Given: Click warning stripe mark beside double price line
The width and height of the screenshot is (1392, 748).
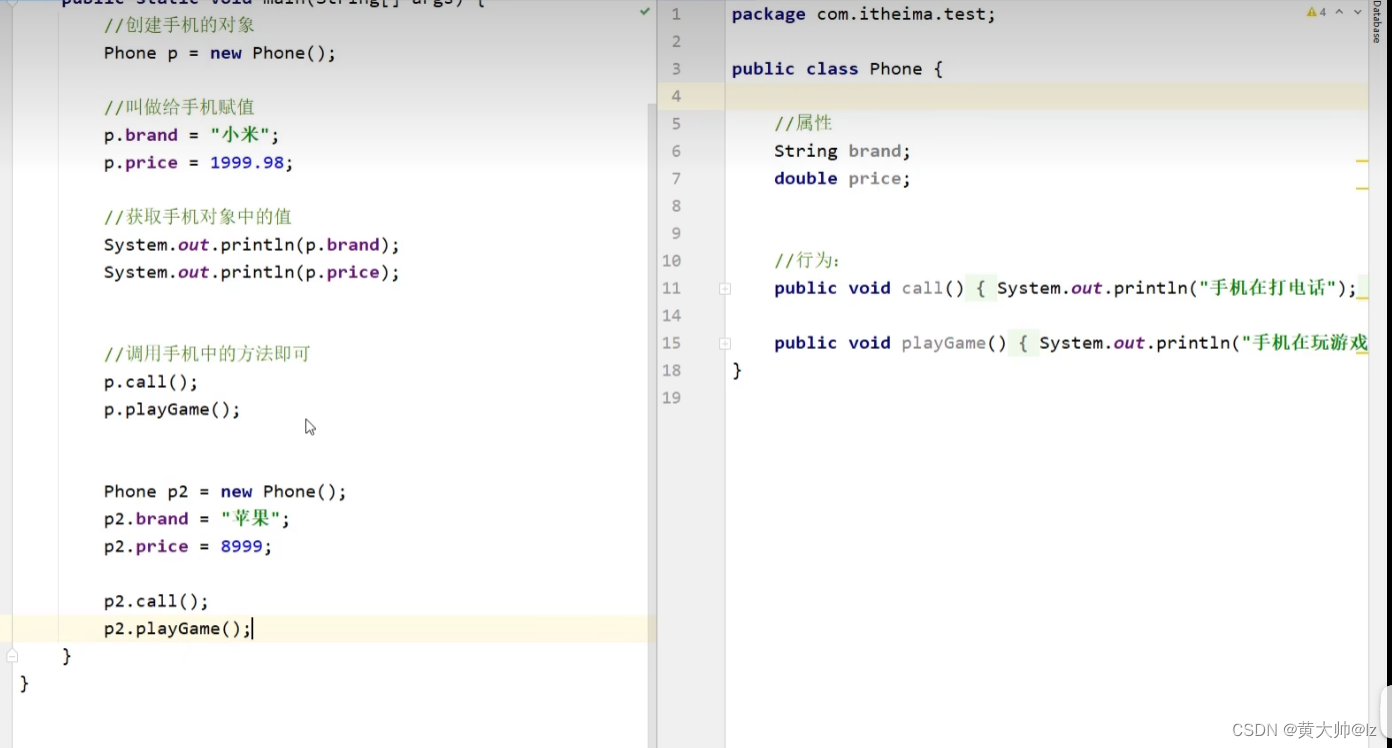Looking at the screenshot, I should pyautogui.click(x=1362, y=187).
